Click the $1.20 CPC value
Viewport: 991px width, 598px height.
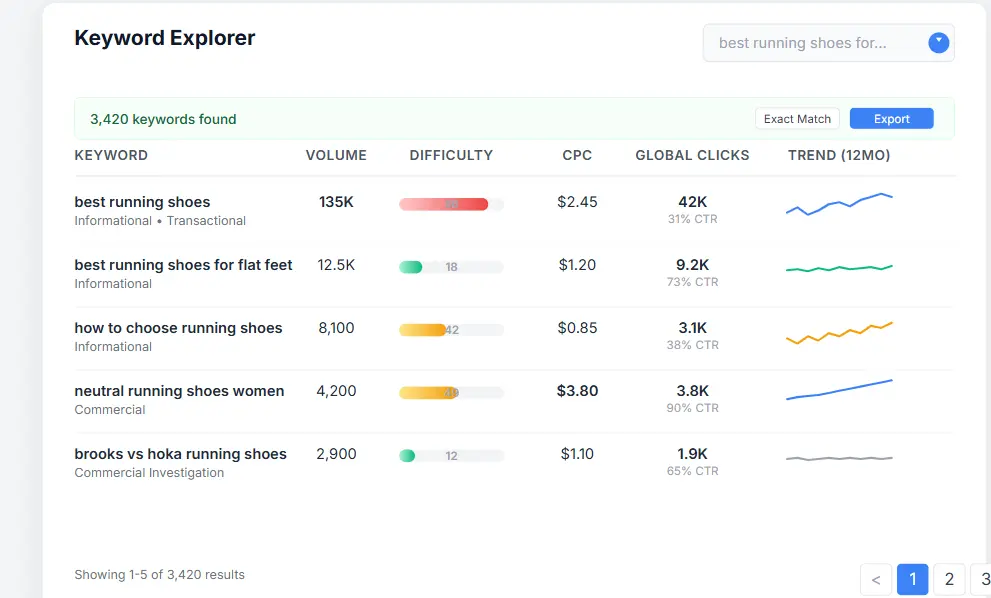[x=577, y=265]
